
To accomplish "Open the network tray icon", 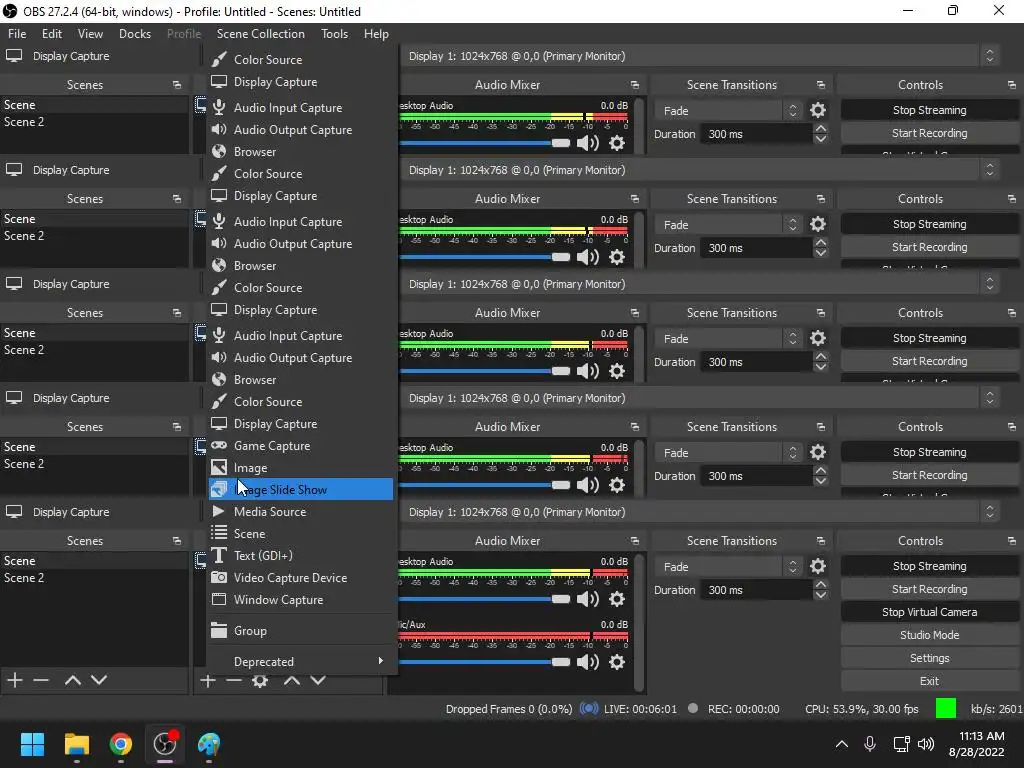I will click(901, 744).
